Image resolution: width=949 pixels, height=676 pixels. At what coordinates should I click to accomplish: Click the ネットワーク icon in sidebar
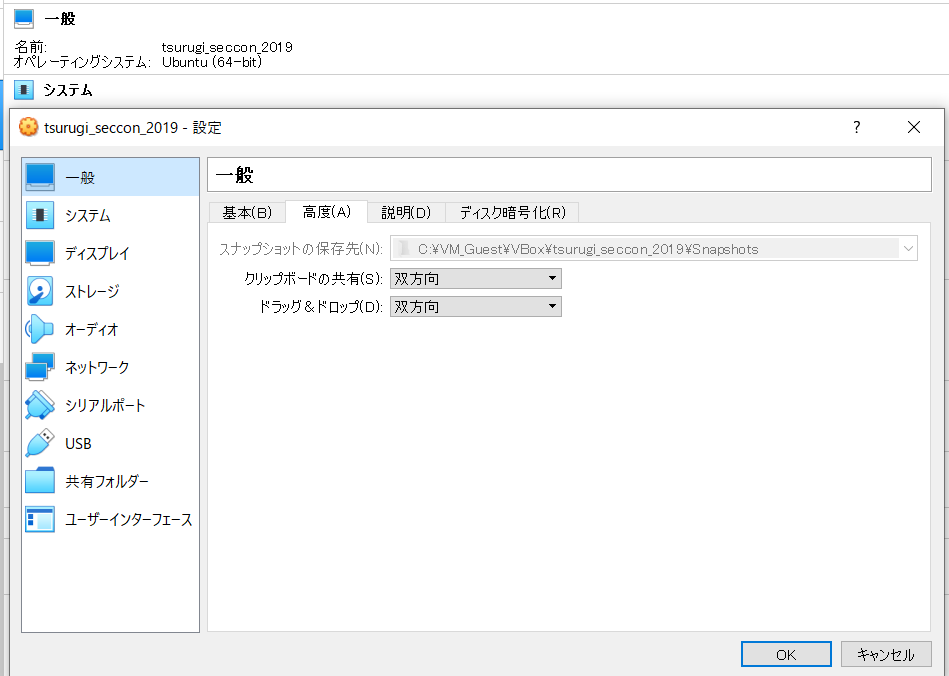coord(40,367)
